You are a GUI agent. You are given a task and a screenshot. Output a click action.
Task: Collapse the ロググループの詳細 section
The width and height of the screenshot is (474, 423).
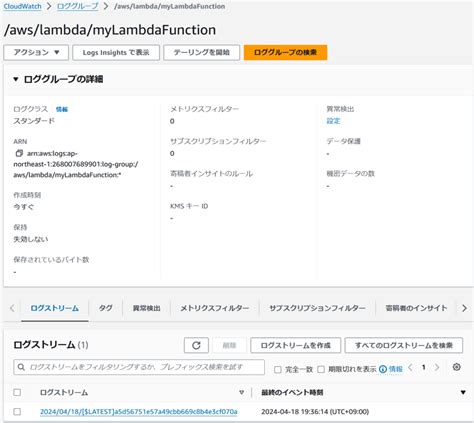[16, 79]
